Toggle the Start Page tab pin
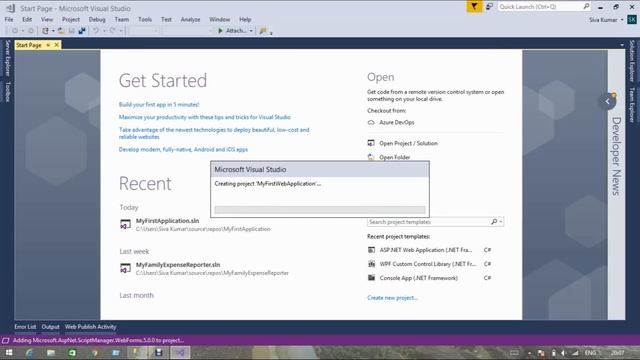Screen dimensions: 640x360 coord(48,45)
